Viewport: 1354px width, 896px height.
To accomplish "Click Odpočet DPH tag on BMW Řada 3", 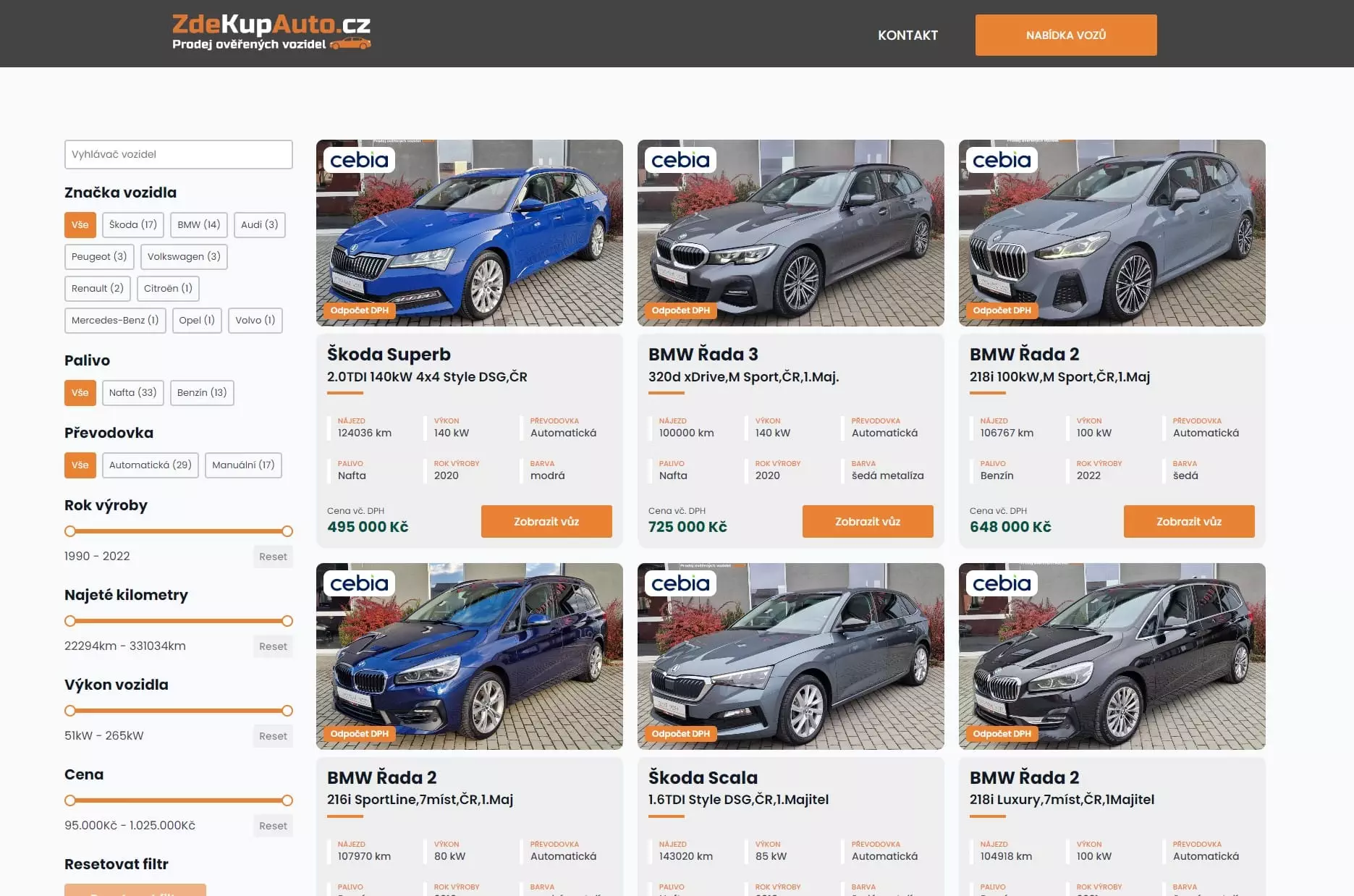I will [680, 310].
